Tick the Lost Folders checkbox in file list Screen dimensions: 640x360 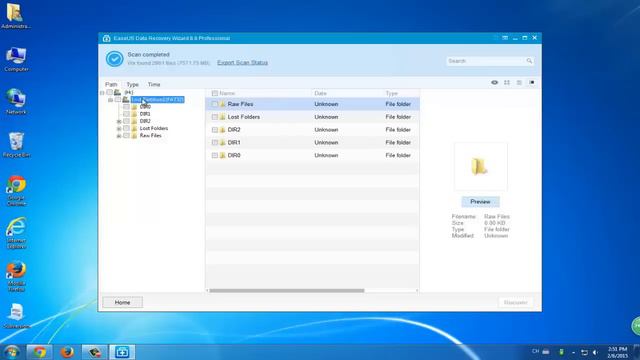(215, 117)
